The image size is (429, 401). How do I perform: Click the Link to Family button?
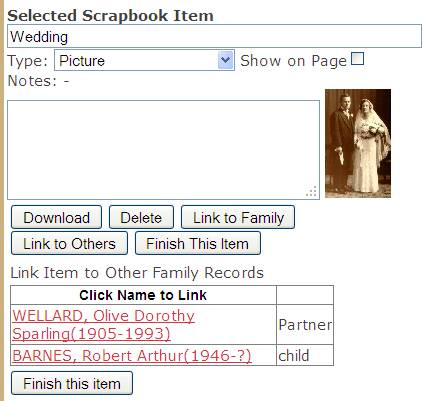point(238,217)
